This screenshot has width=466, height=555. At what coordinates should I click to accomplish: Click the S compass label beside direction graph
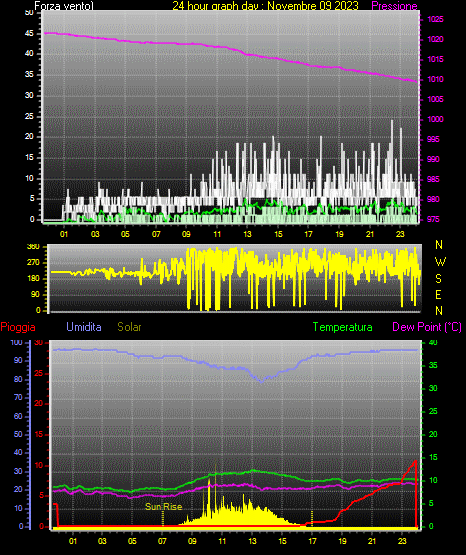pyautogui.click(x=438, y=279)
